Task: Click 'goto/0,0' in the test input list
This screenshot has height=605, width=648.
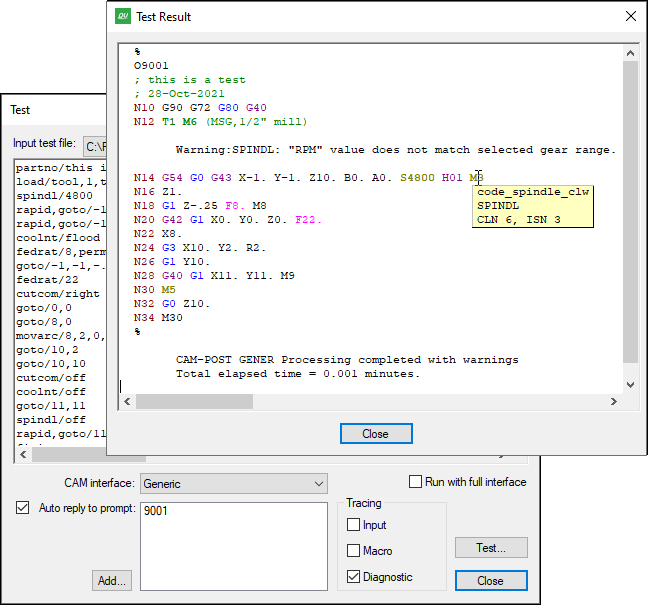Action: 44,308
